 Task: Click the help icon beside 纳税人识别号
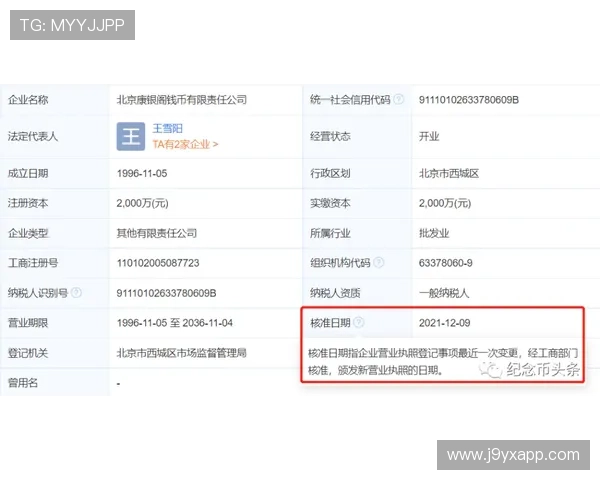76,293
